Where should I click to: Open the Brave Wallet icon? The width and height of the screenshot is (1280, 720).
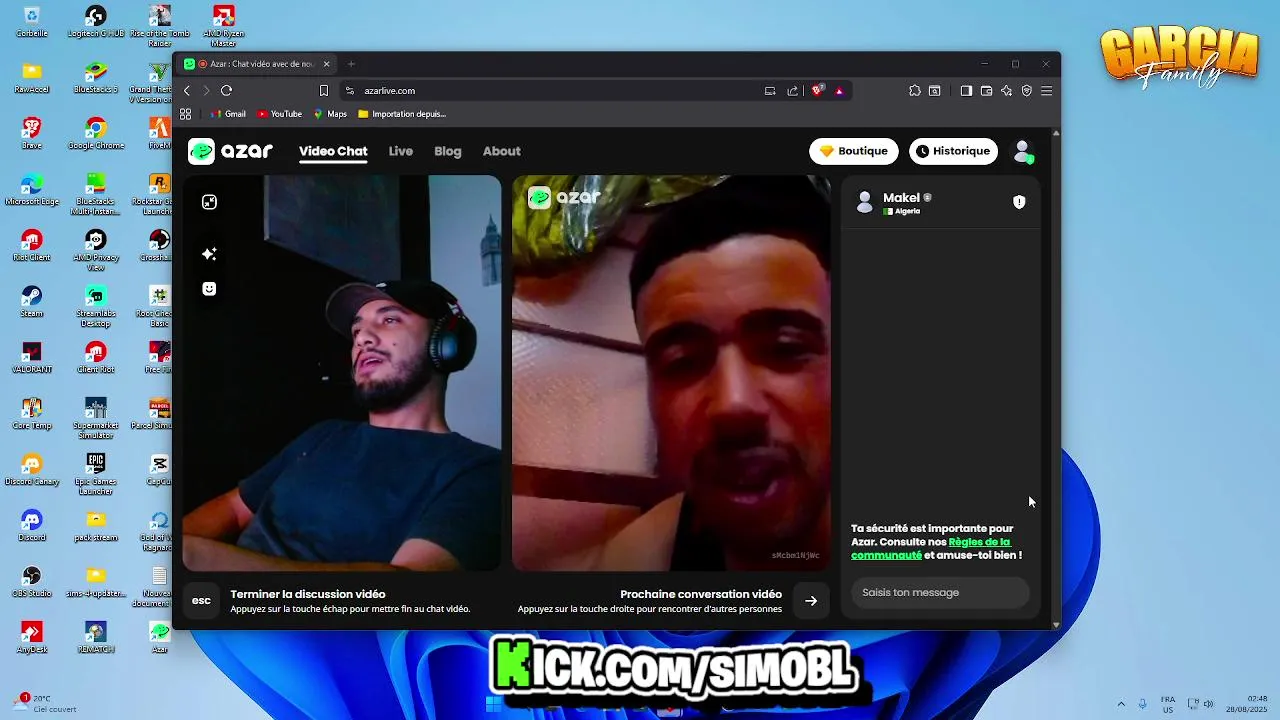pyautogui.click(x=986, y=90)
